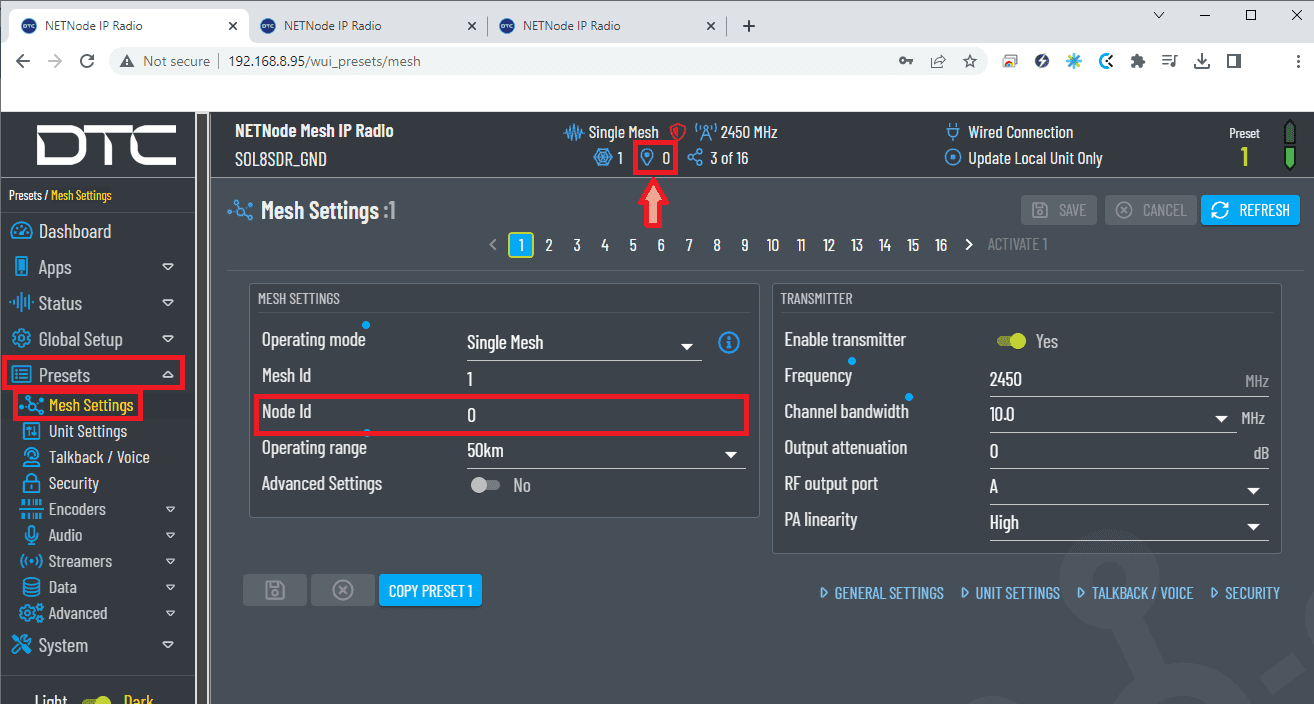Switch to preset number 6
This screenshot has width=1314, height=704.
661,245
